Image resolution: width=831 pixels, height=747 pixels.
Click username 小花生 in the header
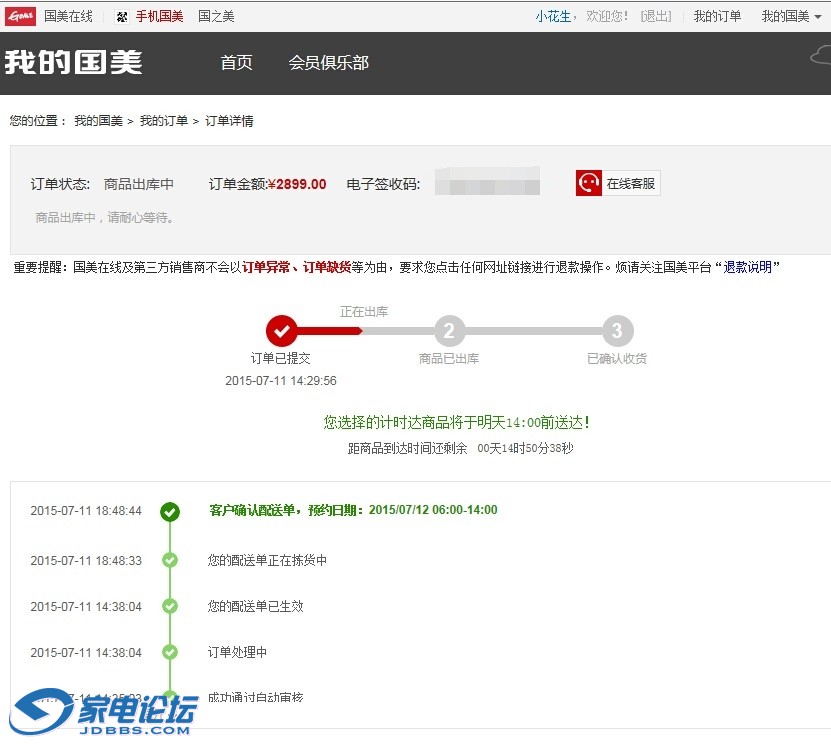[x=554, y=15]
